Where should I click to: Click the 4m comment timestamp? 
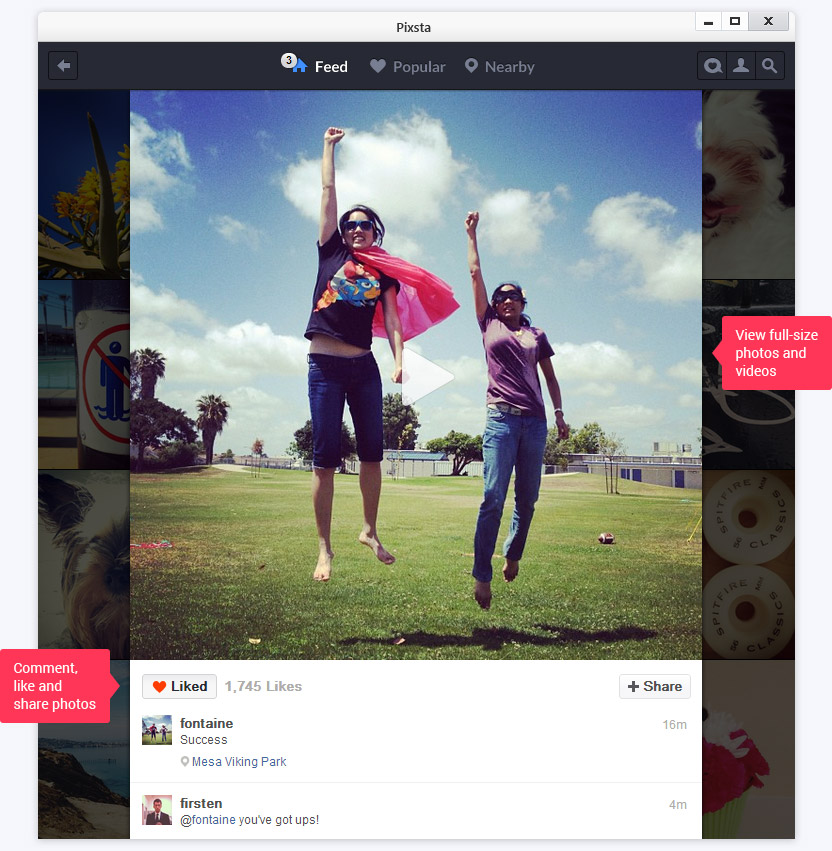coord(677,804)
